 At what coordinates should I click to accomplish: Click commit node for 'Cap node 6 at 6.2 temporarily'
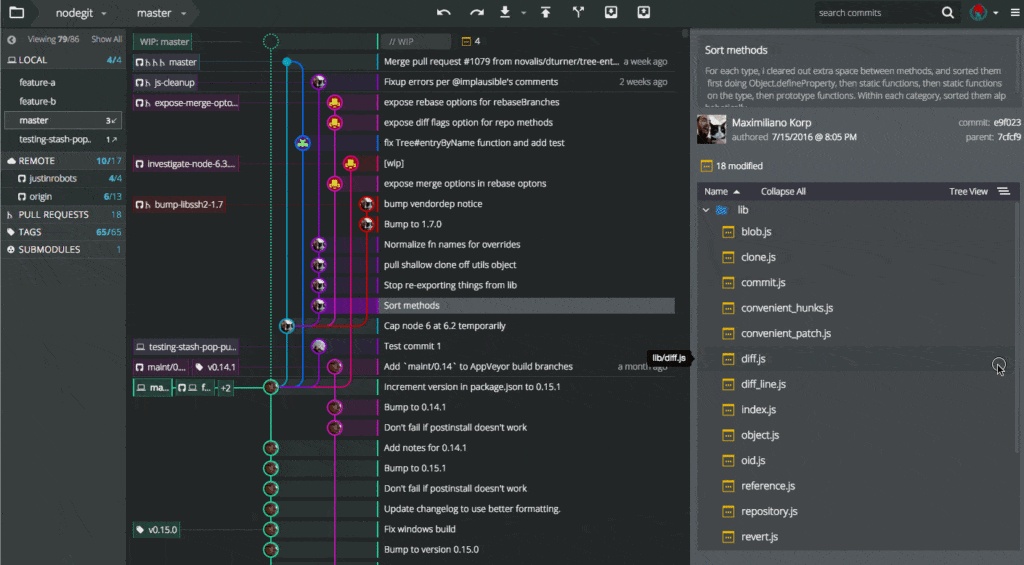click(x=287, y=326)
